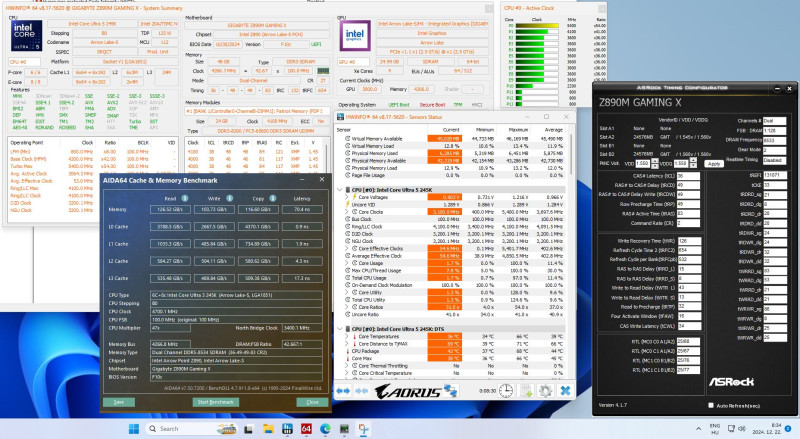Click the blue expand arrows icon in HWiNFO Sensors toolbar
This screenshot has width=800, height=439.
tap(343, 391)
